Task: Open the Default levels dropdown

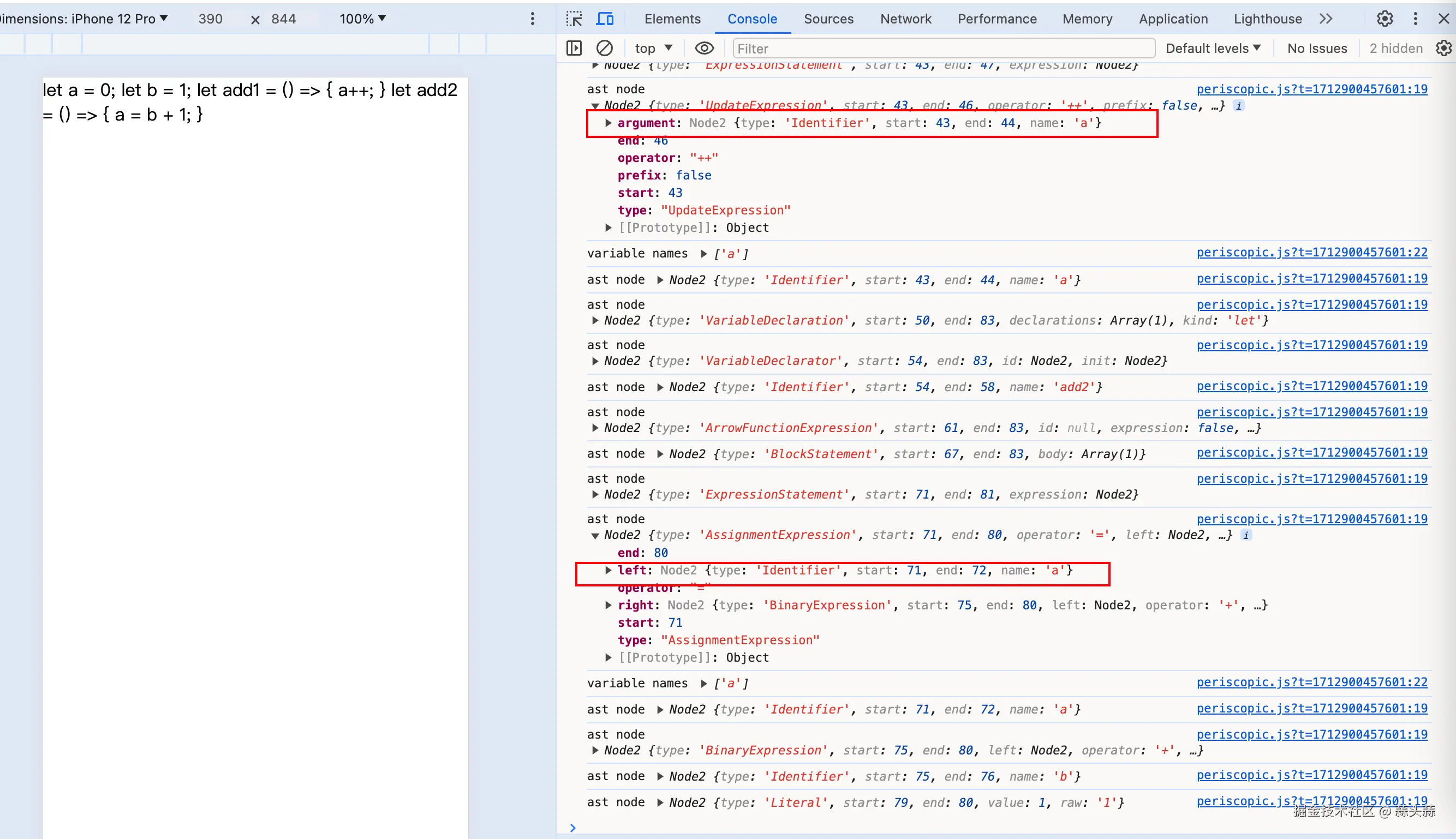Action: coord(1212,49)
